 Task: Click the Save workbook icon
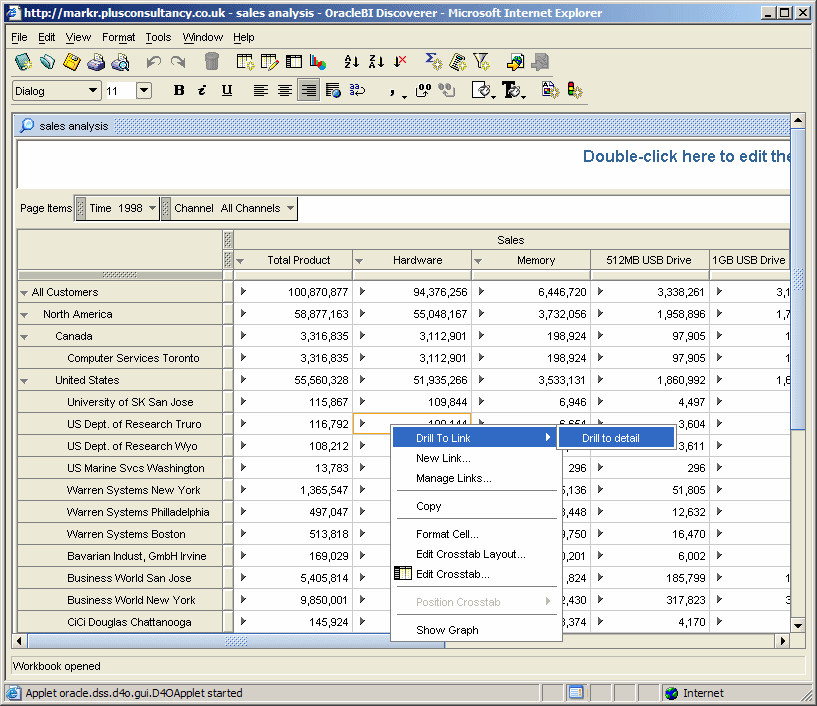click(x=71, y=62)
